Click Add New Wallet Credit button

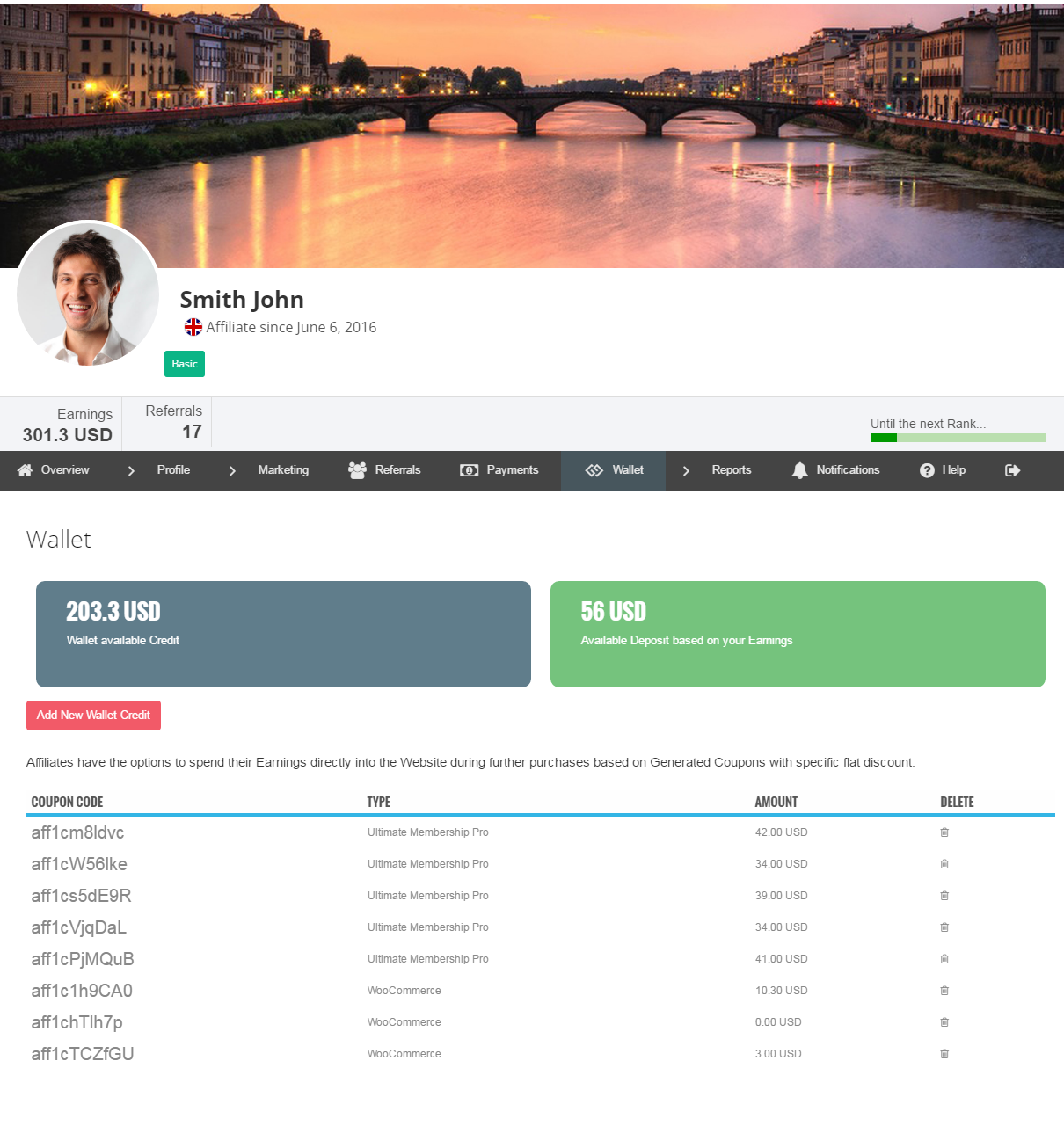click(x=93, y=716)
